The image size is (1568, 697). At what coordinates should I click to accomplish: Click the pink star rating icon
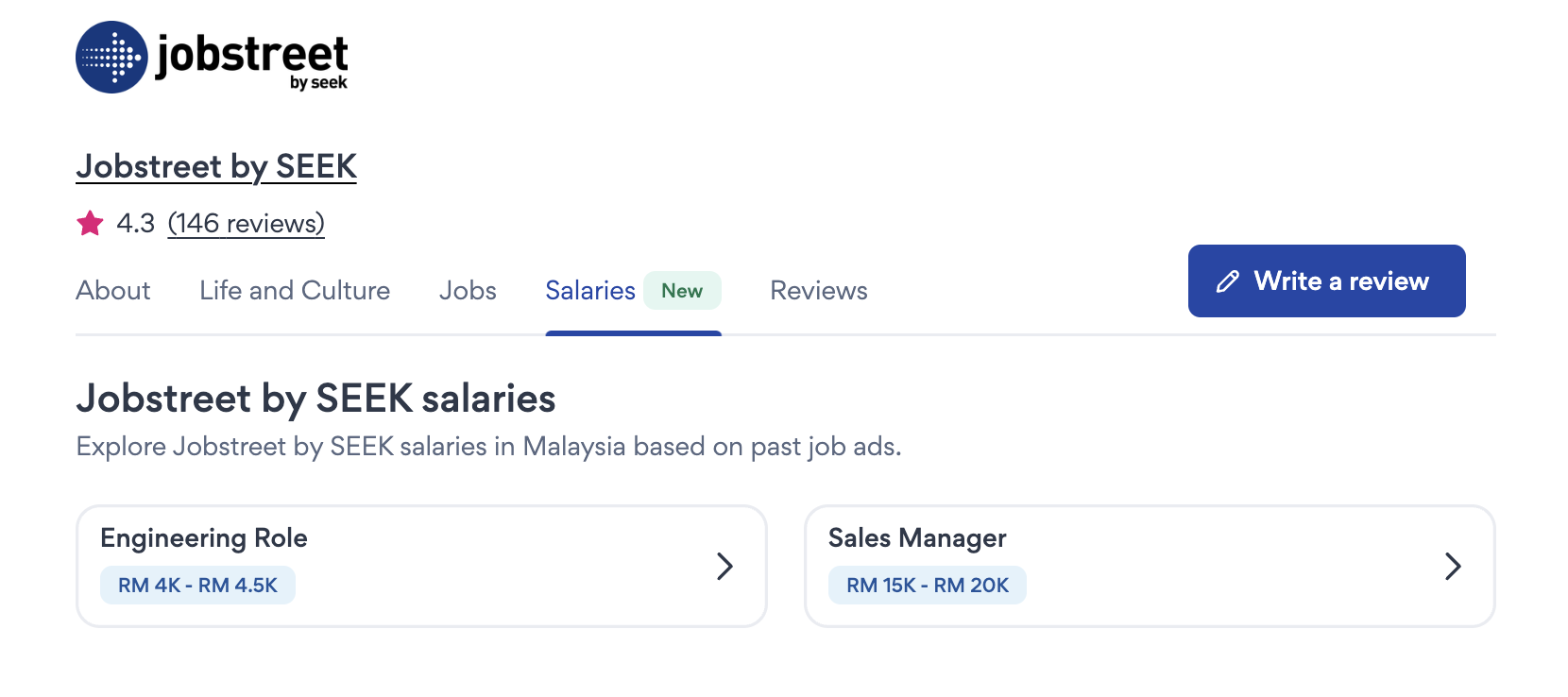pos(91,224)
